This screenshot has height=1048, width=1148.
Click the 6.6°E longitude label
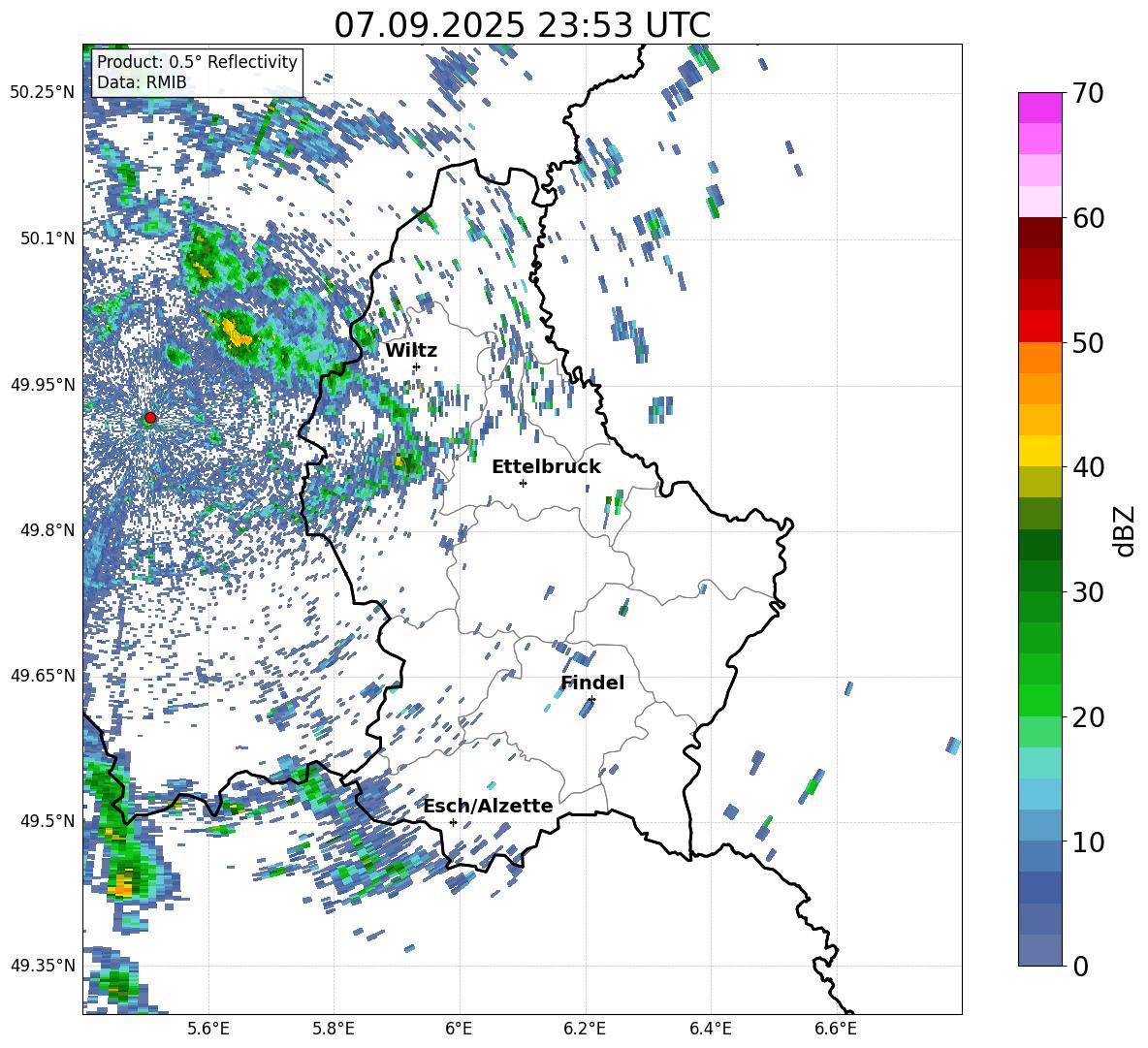click(x=836, y=1030)
